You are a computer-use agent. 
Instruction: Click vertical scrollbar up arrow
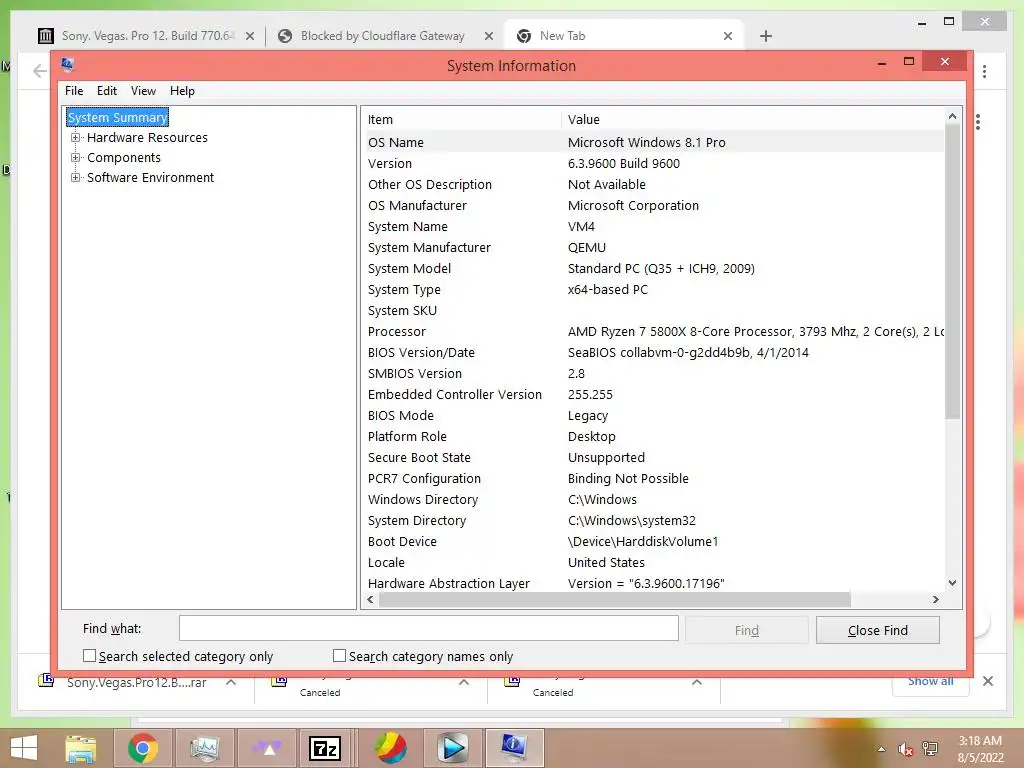coord(952,116)
